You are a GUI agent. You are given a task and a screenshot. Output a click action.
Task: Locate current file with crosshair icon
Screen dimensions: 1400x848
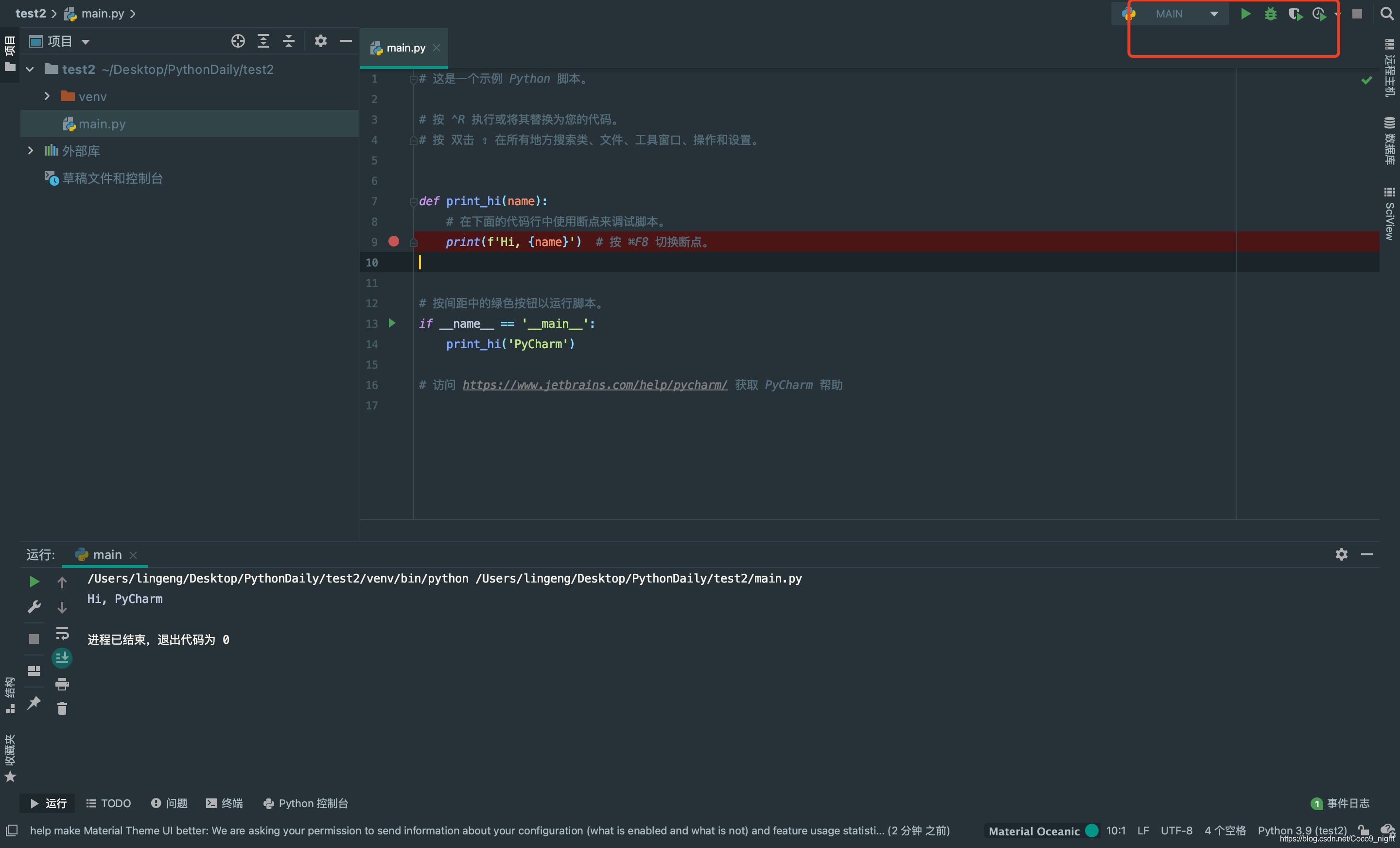(x=238, y=41)
